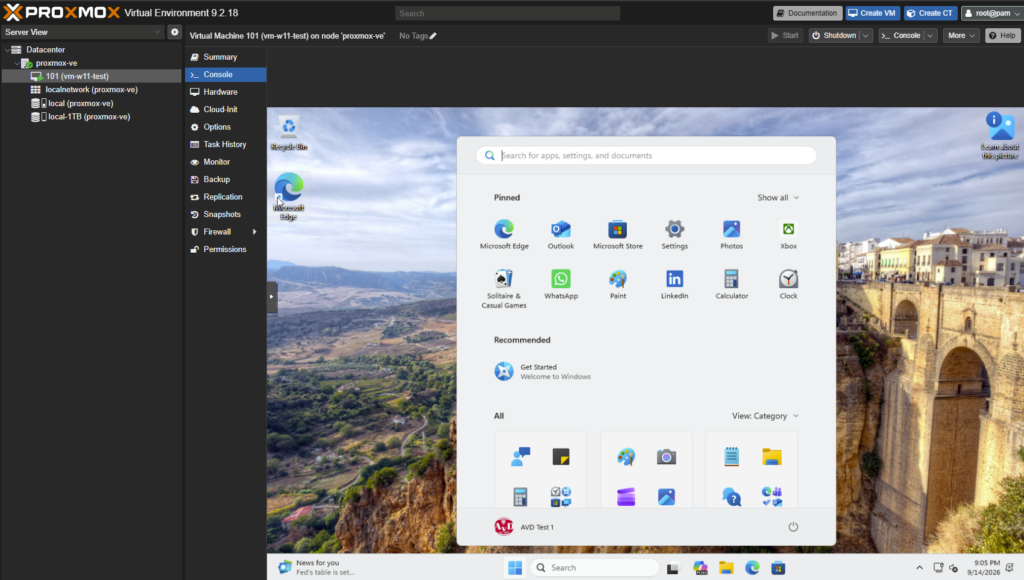This screenshot has width=1024, height=580.
Task: Open File Explorer from the taskbar
Action: tap(726, 568)
